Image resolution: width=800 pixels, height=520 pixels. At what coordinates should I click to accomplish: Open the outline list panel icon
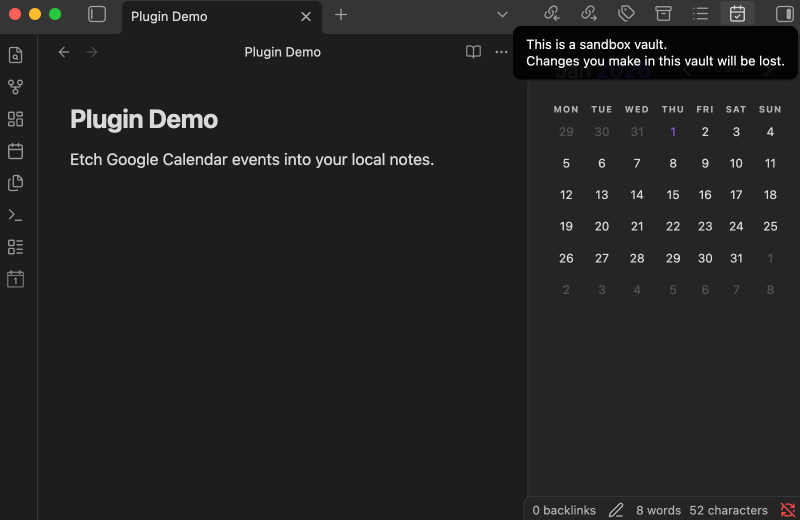point(701,13)
